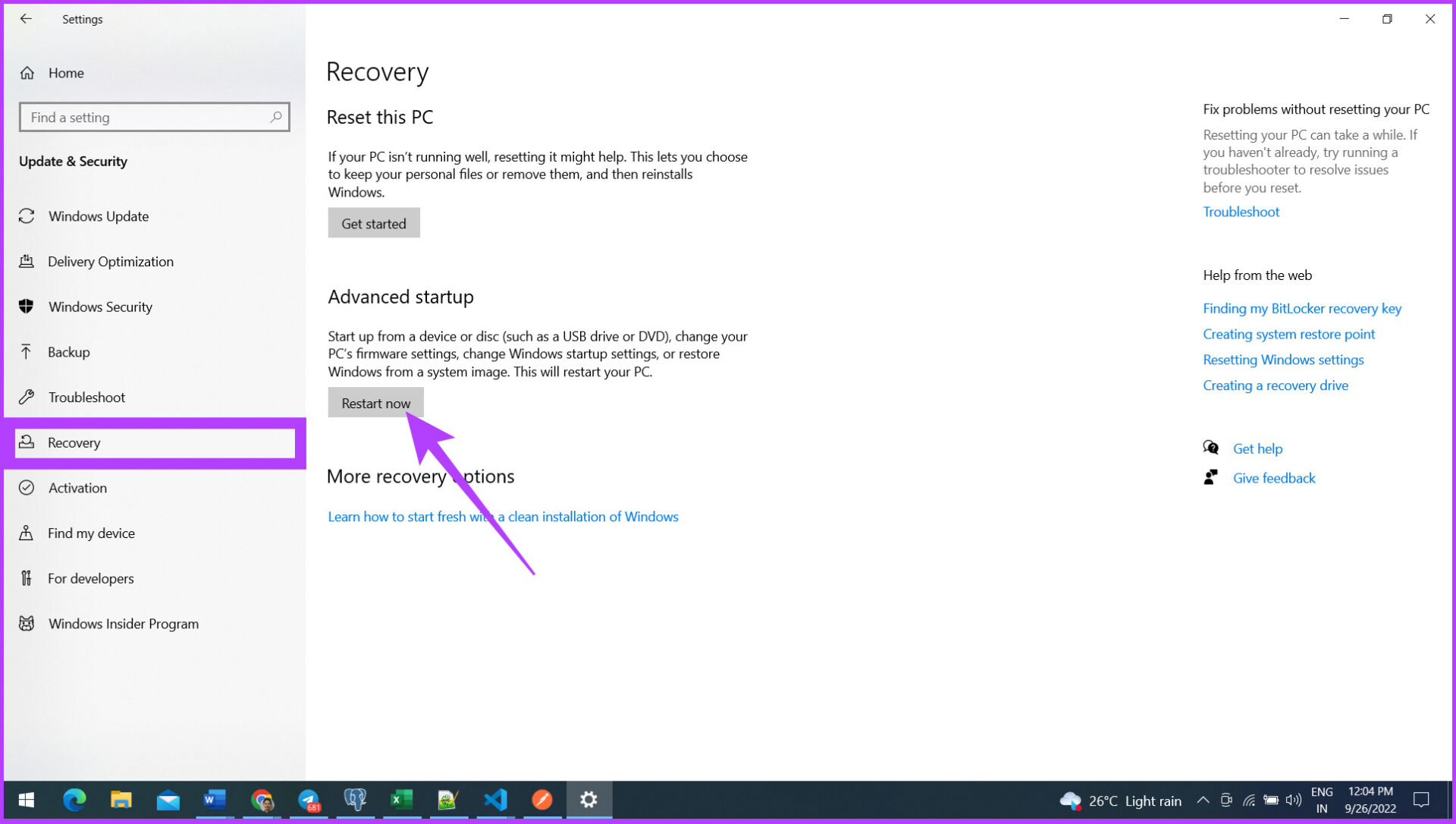This screenshot has width=1456, height=824.
Task: Click the back arrow in Settings
Action: pyautogui.click(x=26, y=19)
